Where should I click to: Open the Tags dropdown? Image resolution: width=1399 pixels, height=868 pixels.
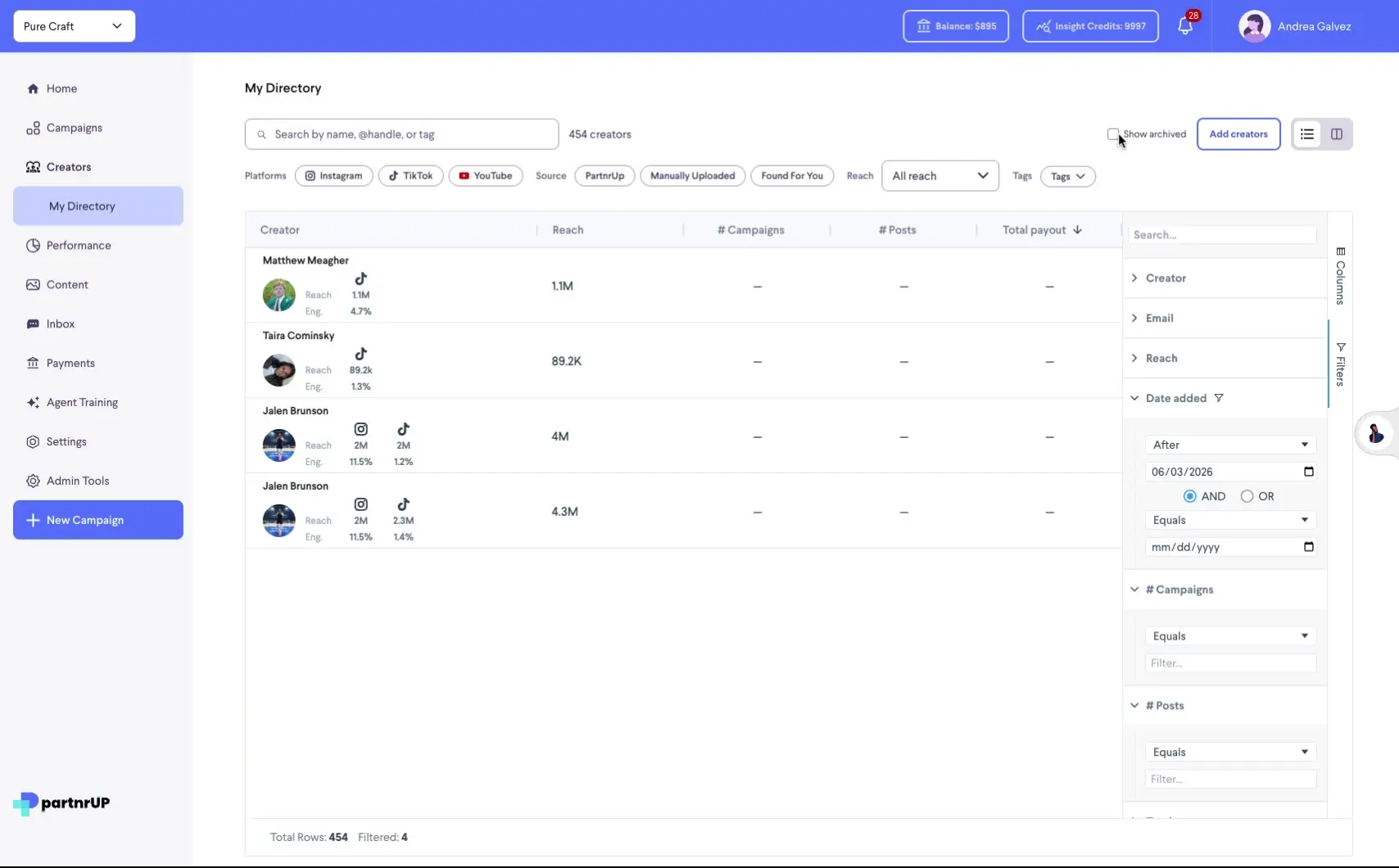1068,176
